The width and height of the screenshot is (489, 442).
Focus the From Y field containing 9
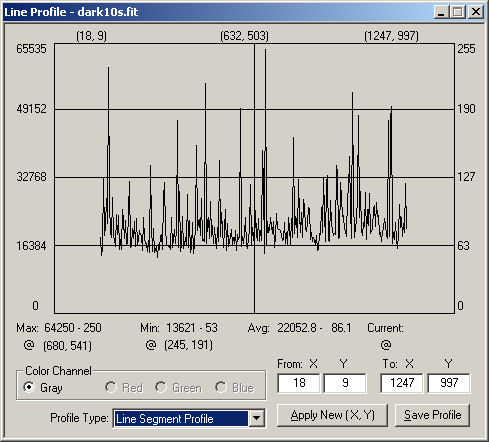click(345, 383)
